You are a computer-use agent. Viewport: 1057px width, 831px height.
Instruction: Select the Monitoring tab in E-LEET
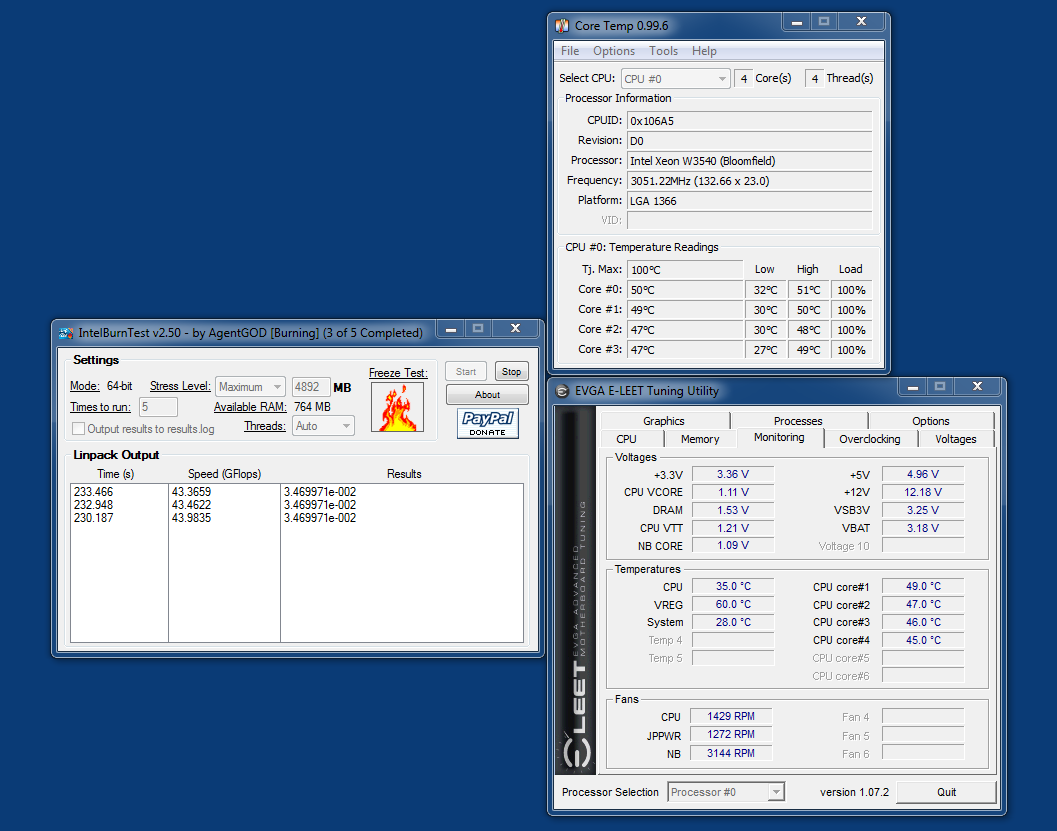click(x=779, y=437)
